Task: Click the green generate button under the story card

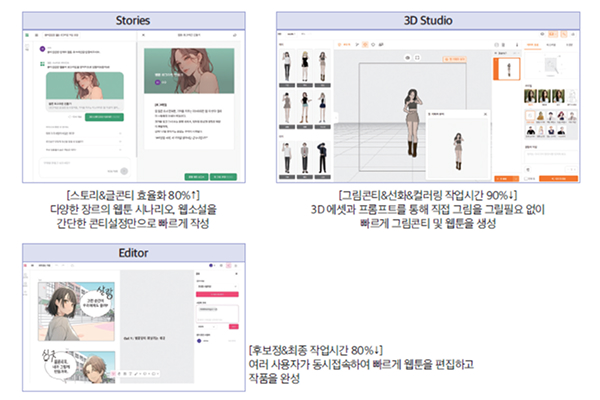Action: click(x=102, y=117)
